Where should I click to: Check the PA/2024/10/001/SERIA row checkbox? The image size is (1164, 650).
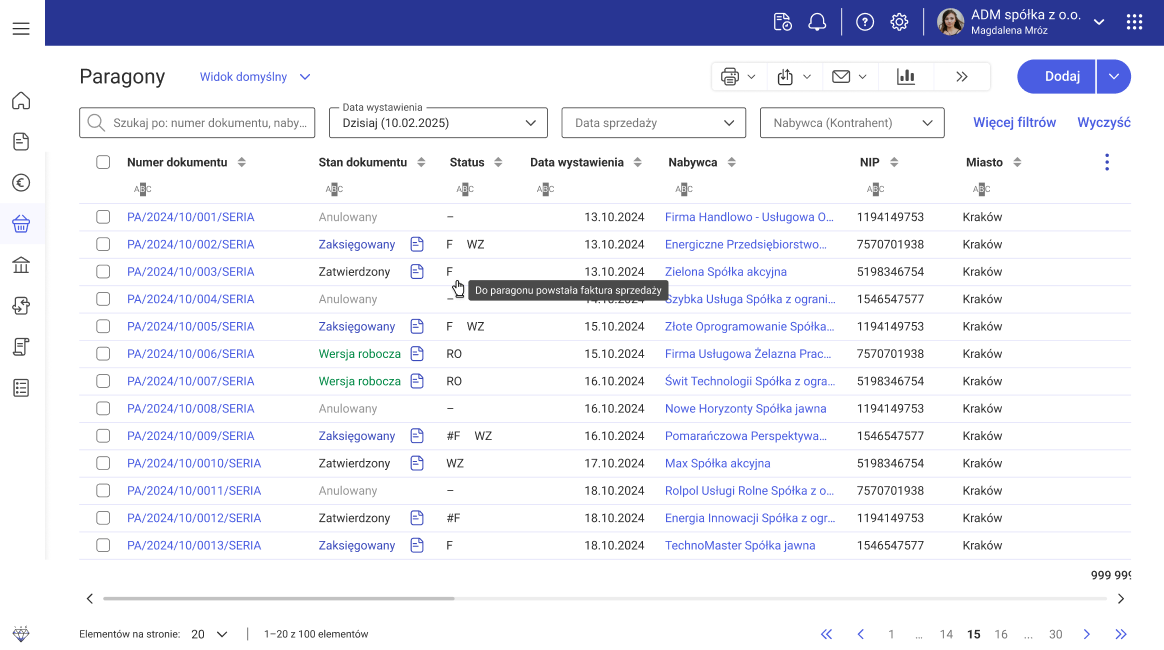103,217
